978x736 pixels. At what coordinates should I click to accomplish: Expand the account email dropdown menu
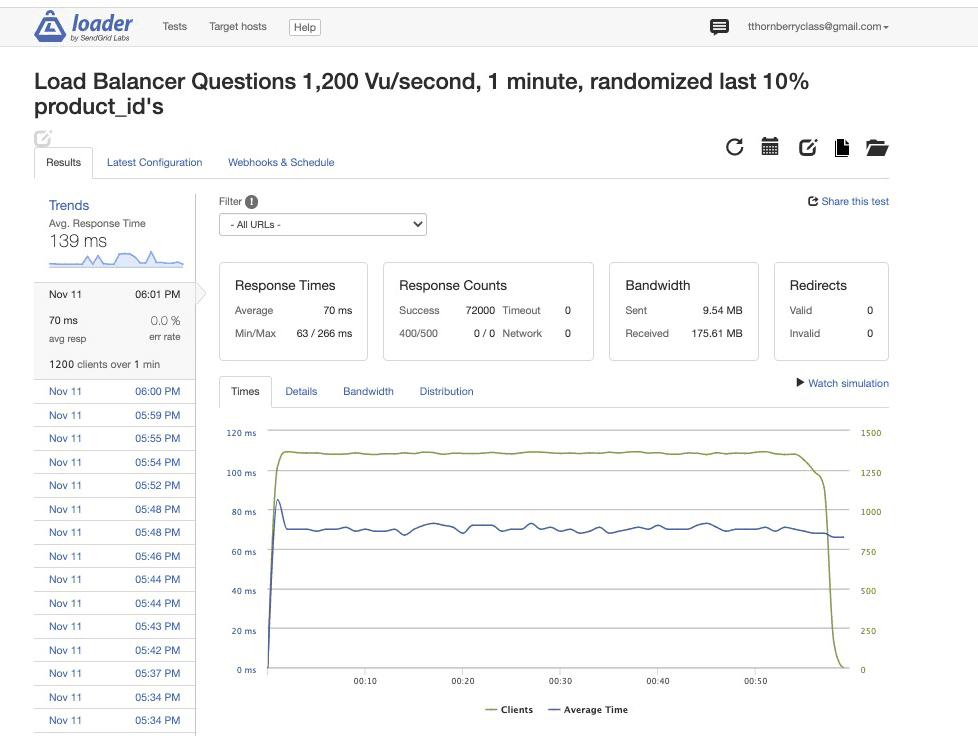818,27
